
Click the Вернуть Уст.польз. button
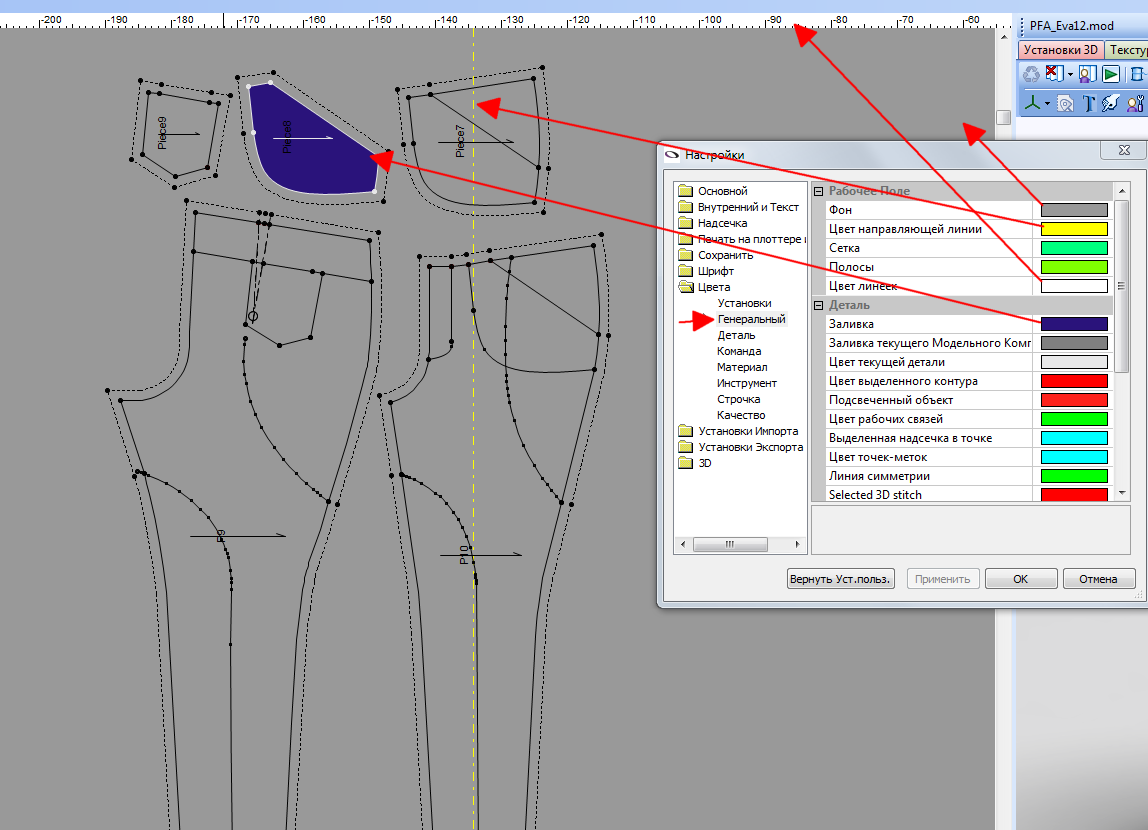coord(840,579)
